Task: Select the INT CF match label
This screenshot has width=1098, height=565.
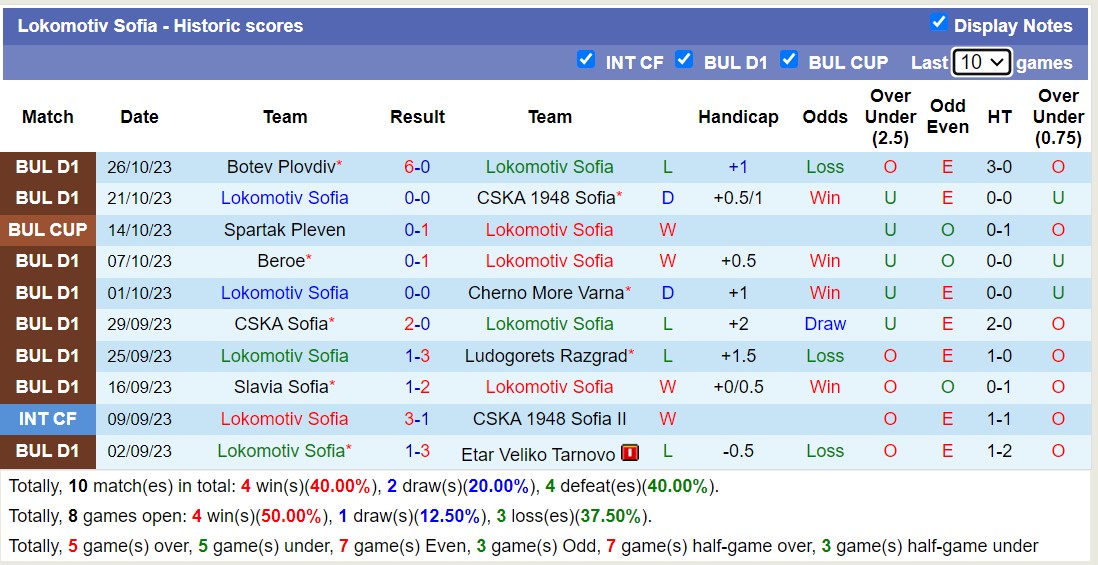Action: (x=48, y=418)
